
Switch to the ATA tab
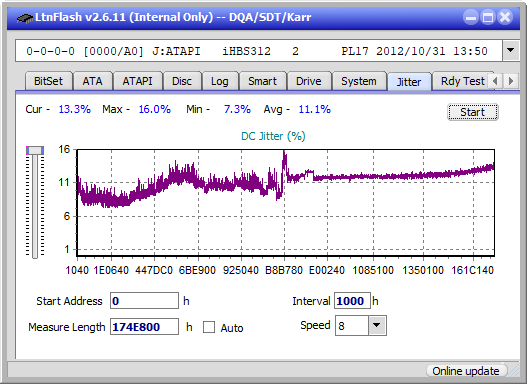coord(92,81)
